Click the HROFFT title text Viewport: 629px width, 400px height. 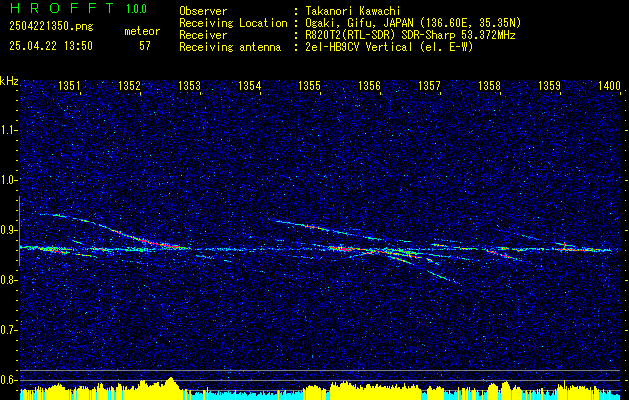pos(63,8)
